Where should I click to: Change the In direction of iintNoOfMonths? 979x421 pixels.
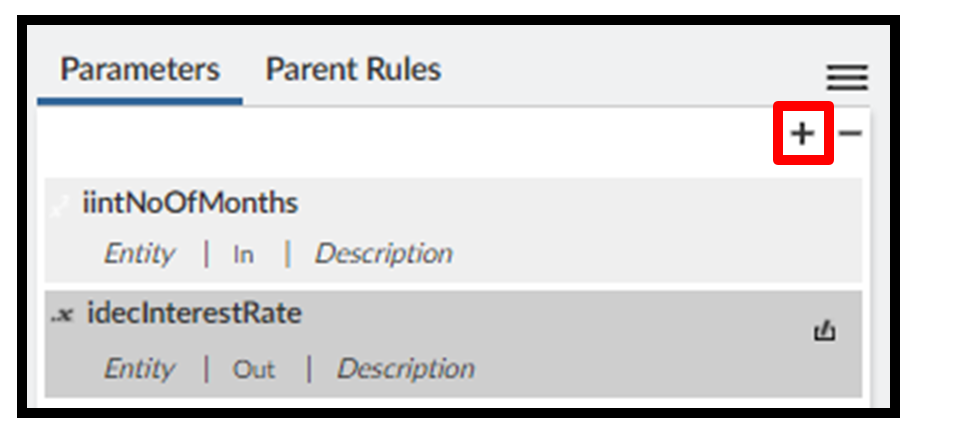[x=243, y=255]
